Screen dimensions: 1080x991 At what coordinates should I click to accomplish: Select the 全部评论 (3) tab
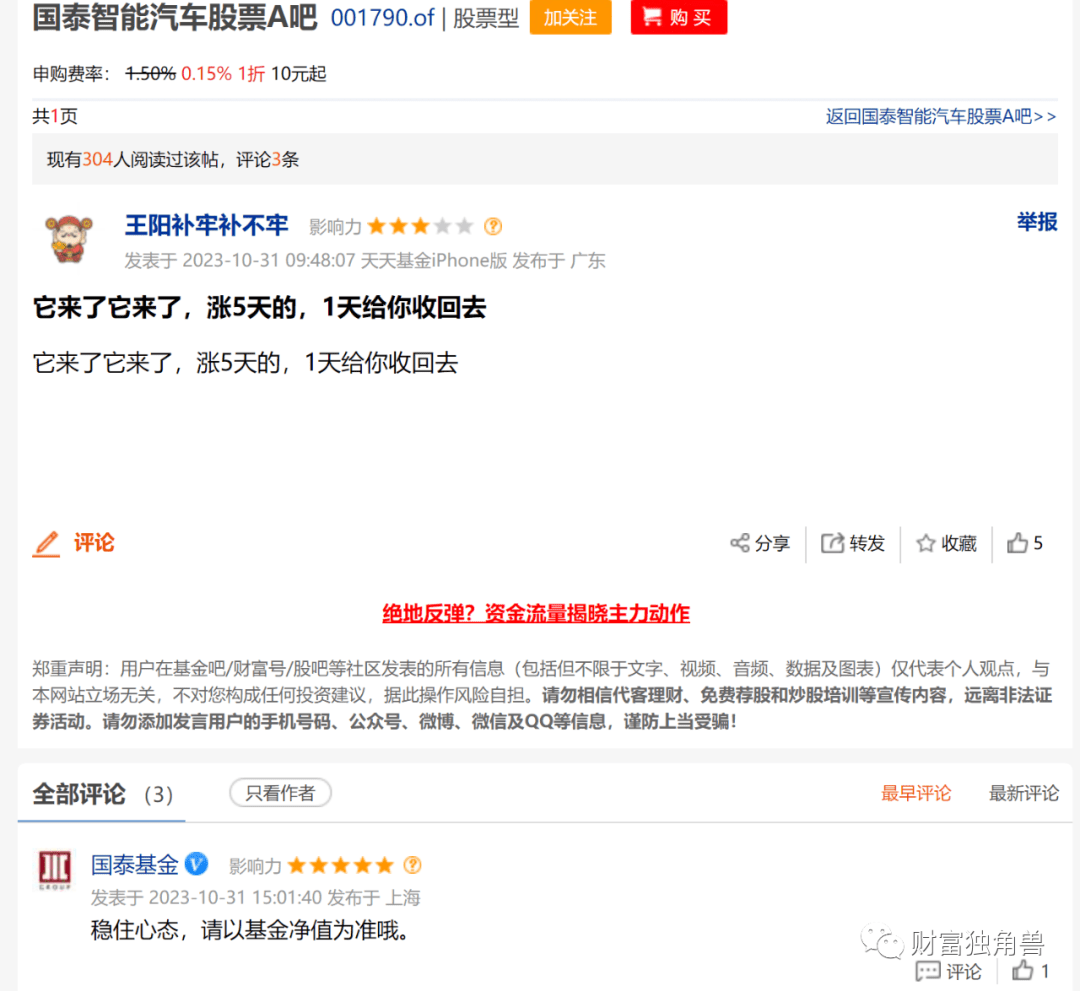click(x=102, y=794)
